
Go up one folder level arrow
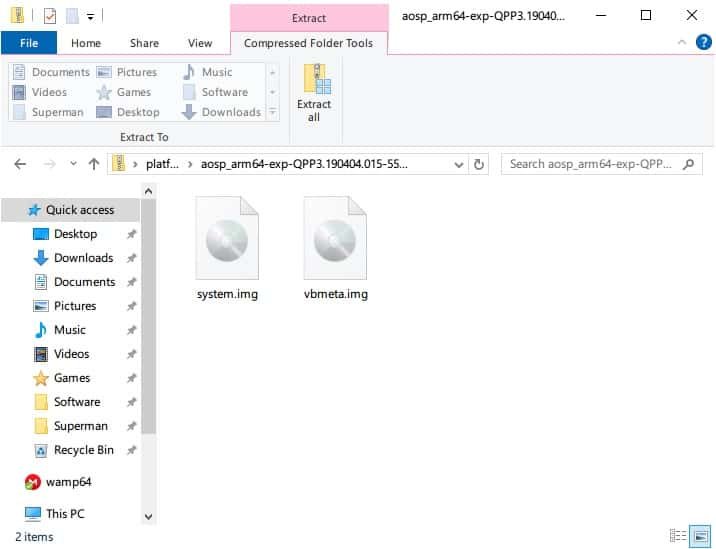(x=94, y=164)
